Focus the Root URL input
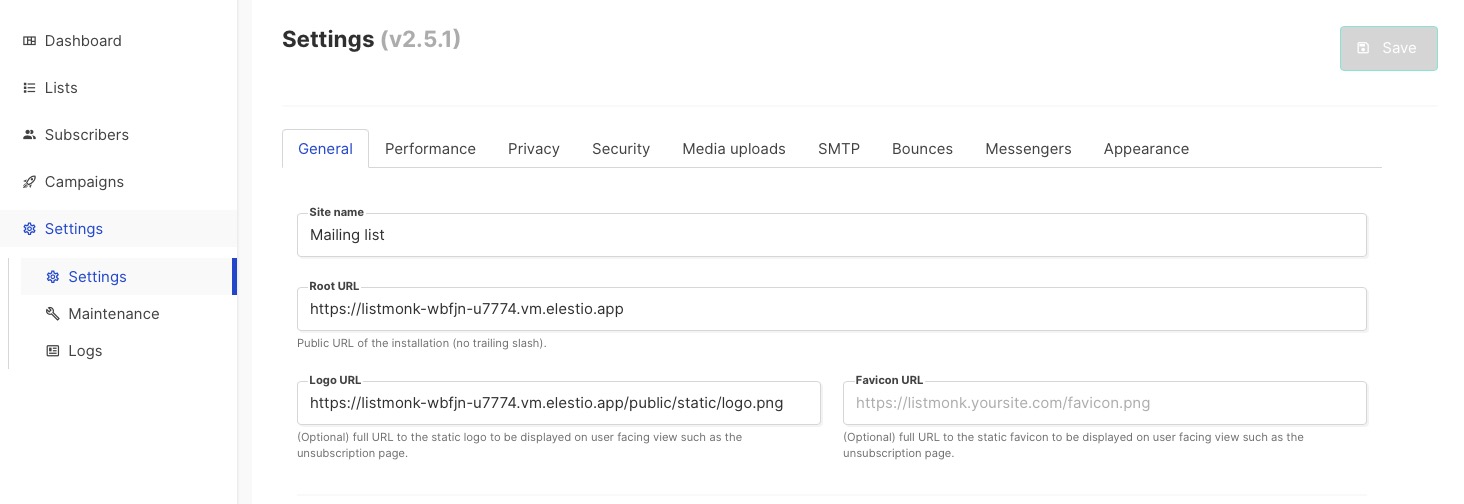Viewport: 1464px width, 504px height. [831, 309]
